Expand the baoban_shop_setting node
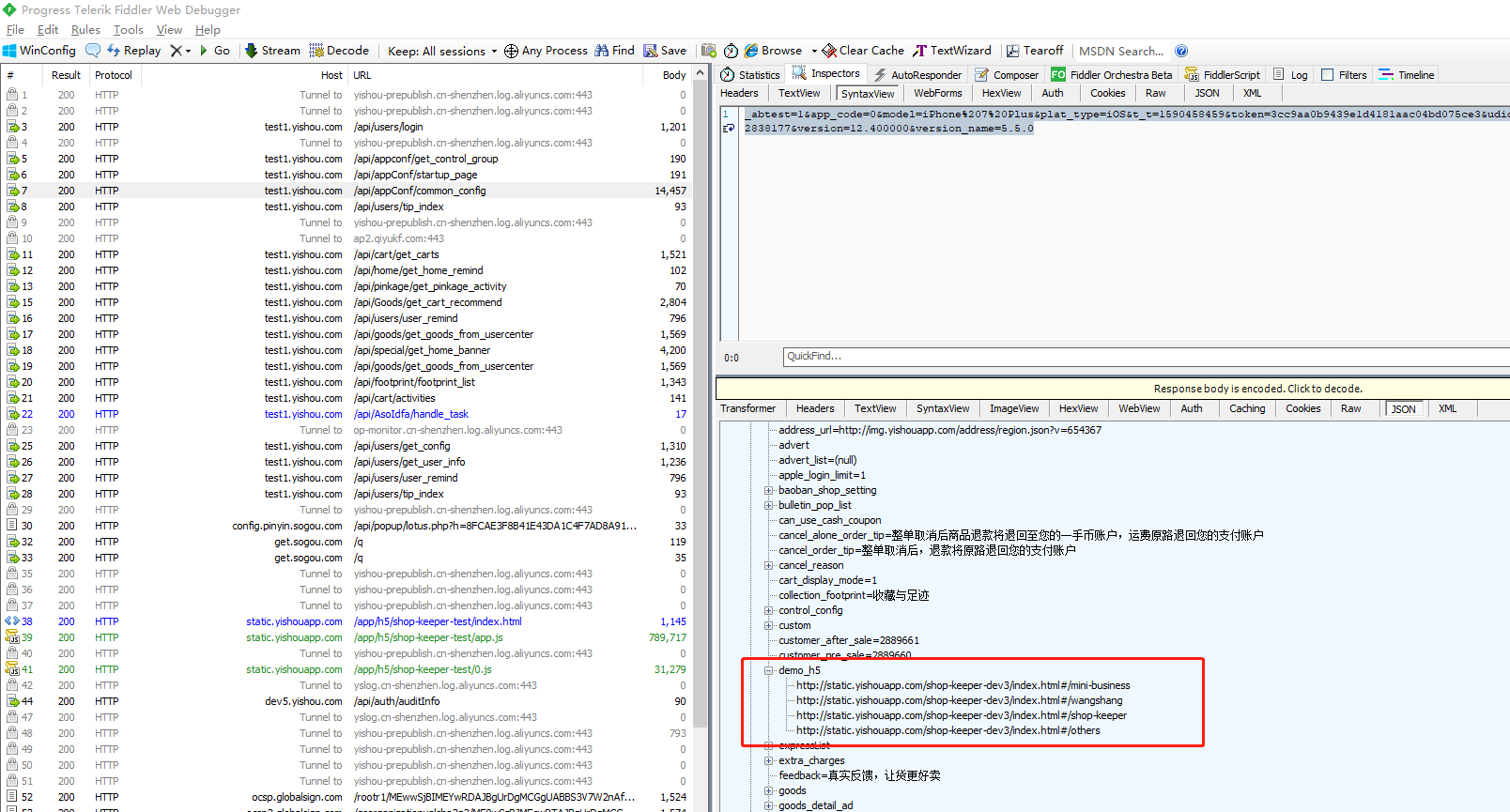1510x812 pixels. point(768,490)
